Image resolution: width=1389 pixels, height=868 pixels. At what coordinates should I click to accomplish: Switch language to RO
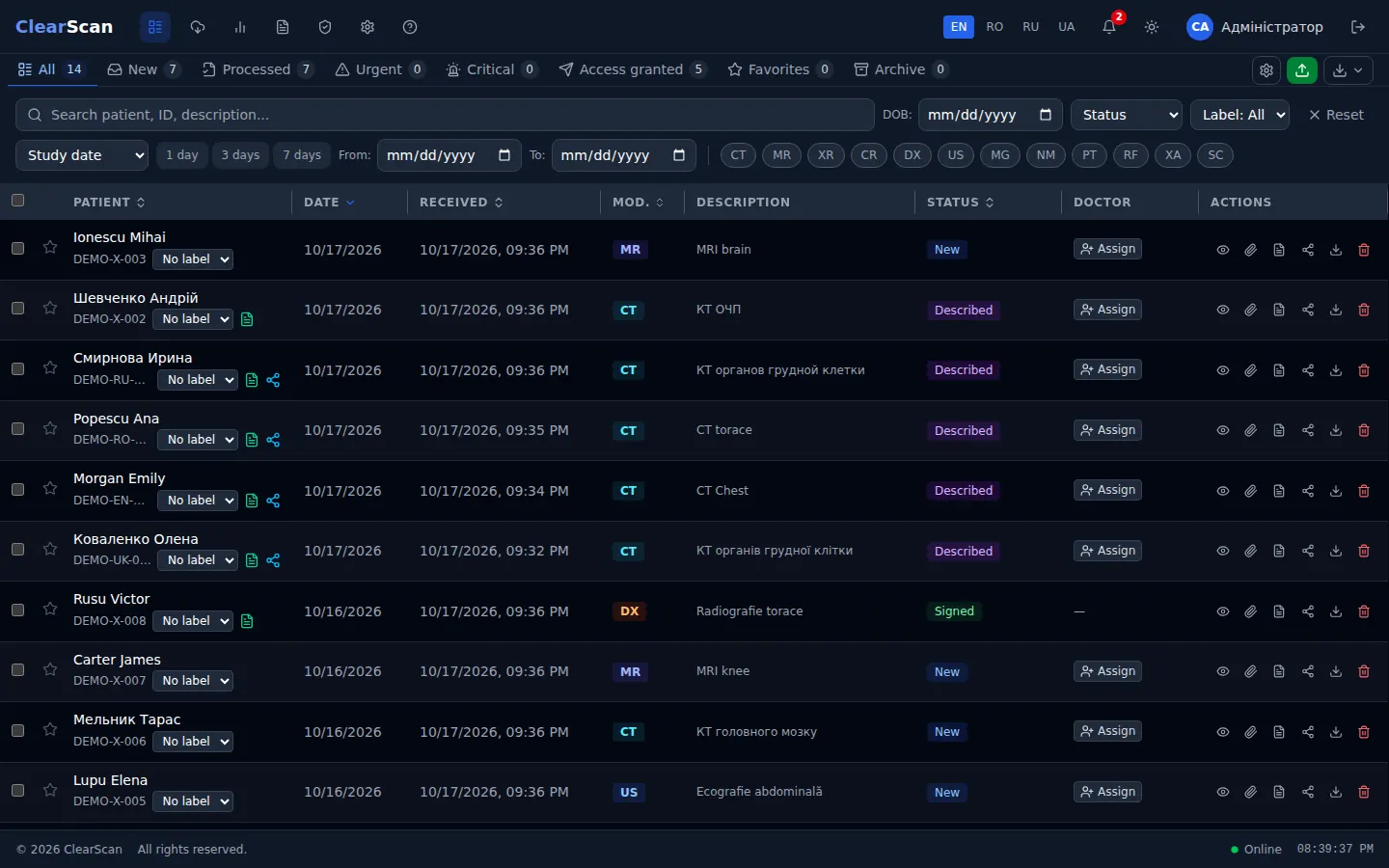click(994, 27)
